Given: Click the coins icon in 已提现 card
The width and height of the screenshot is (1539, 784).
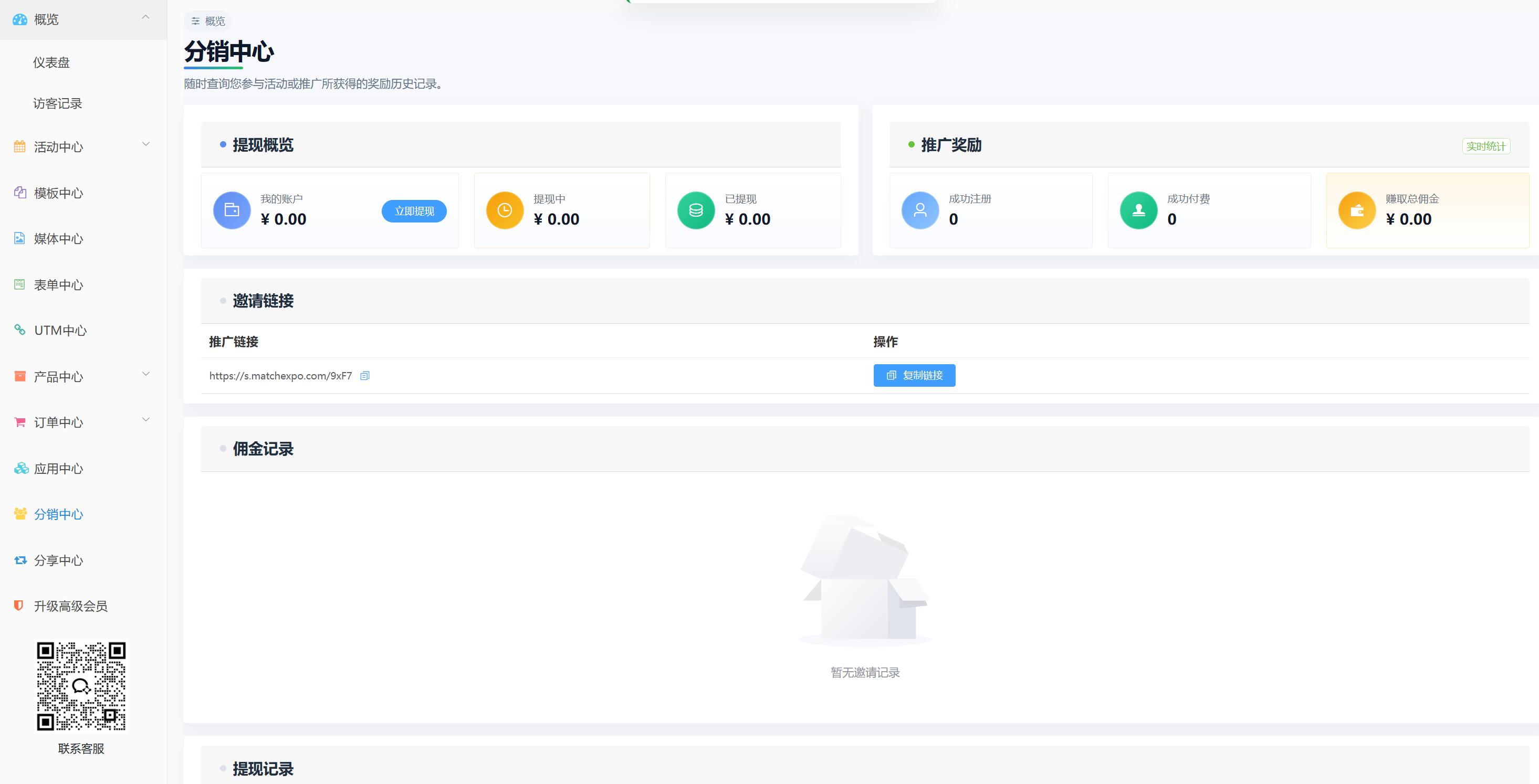Looking at the screenshot, I should coord(696,210).
